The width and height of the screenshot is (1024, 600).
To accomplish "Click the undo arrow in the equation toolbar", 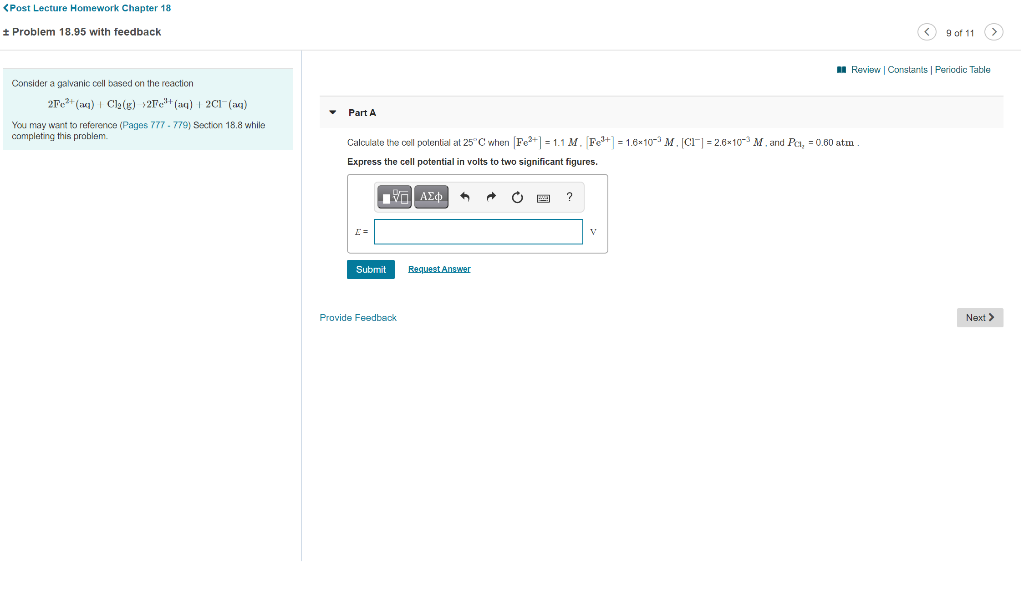I will 464,197.
